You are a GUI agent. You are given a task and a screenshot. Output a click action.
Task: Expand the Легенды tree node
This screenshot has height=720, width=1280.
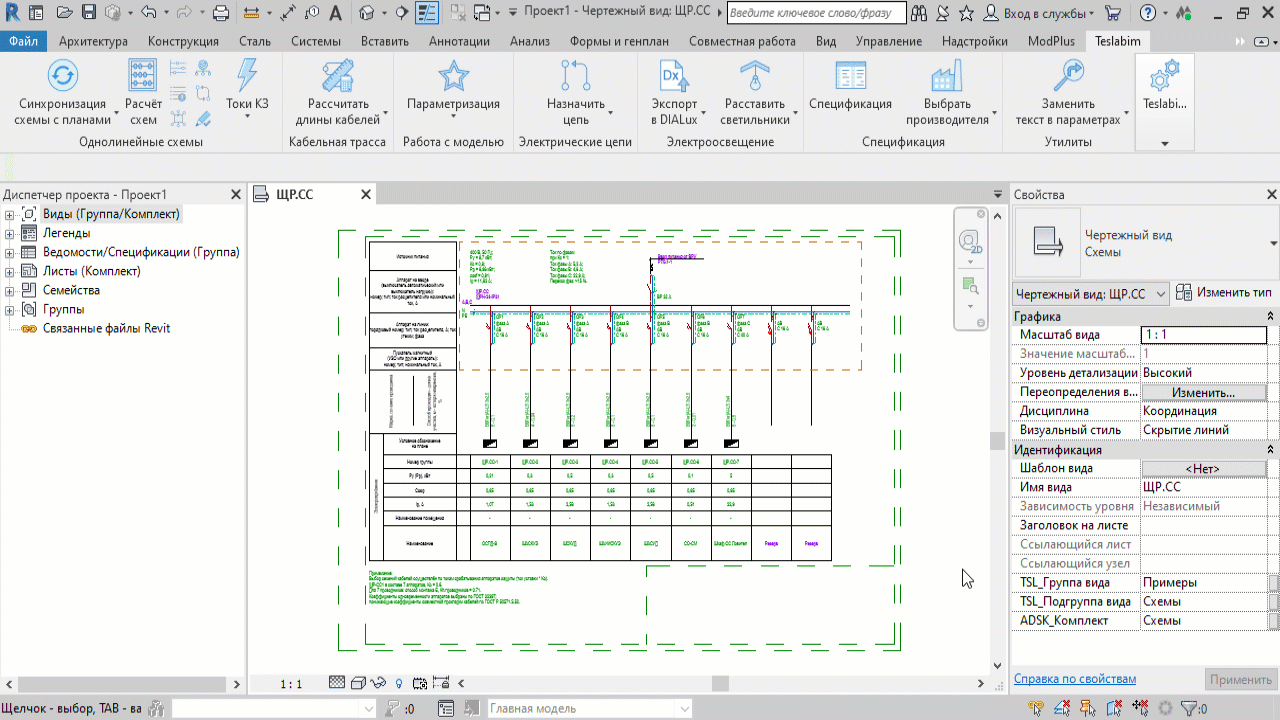click(11, 234)
